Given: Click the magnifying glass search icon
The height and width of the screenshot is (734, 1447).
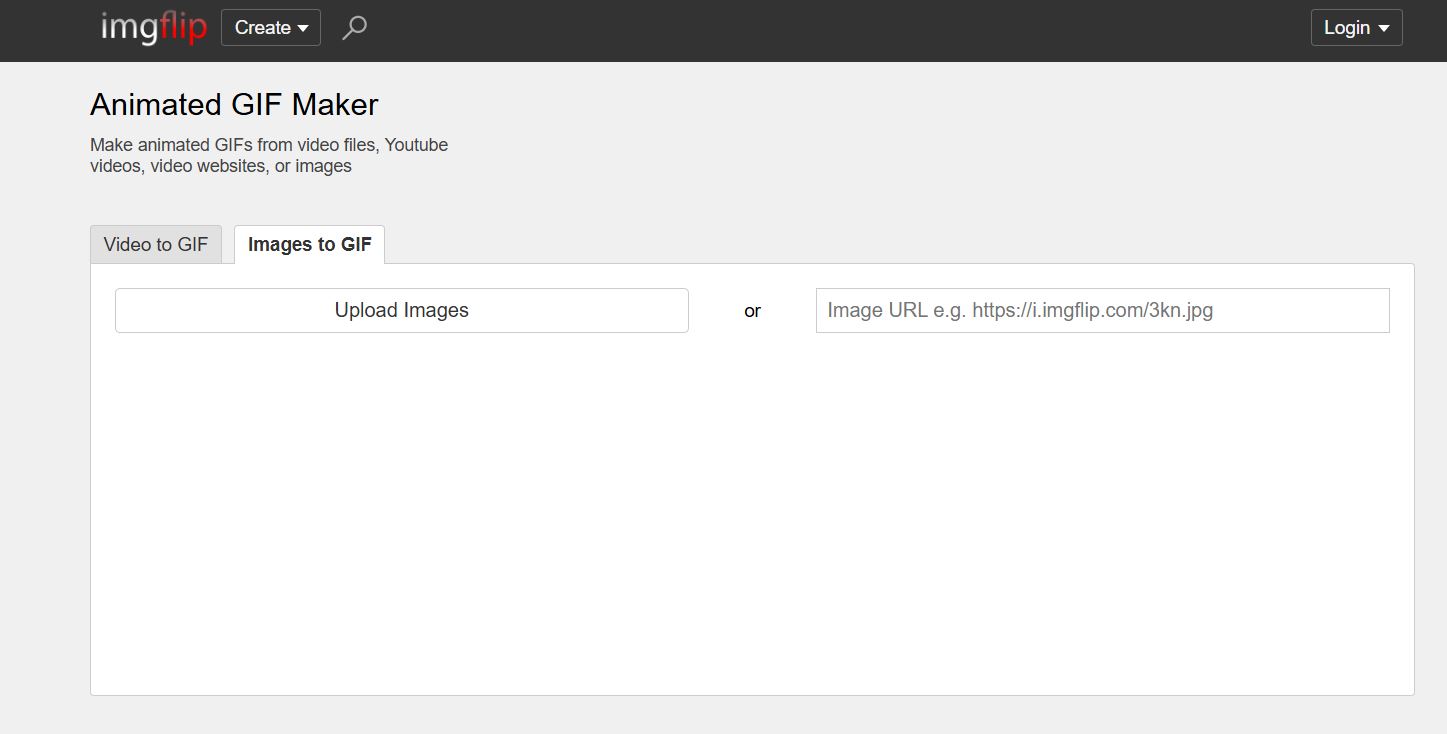Looking at the screenshot, I should pyautogui.click(x=354, y=28).
